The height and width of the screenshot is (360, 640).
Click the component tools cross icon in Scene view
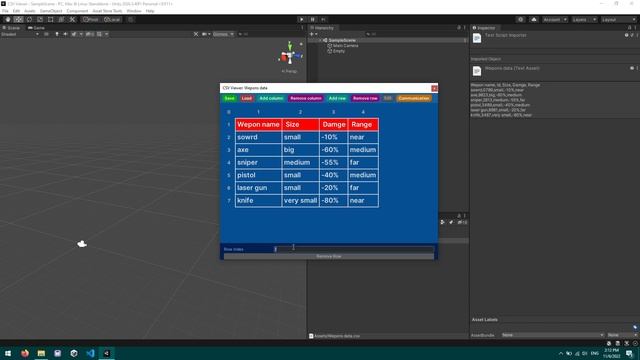(196, 34)
